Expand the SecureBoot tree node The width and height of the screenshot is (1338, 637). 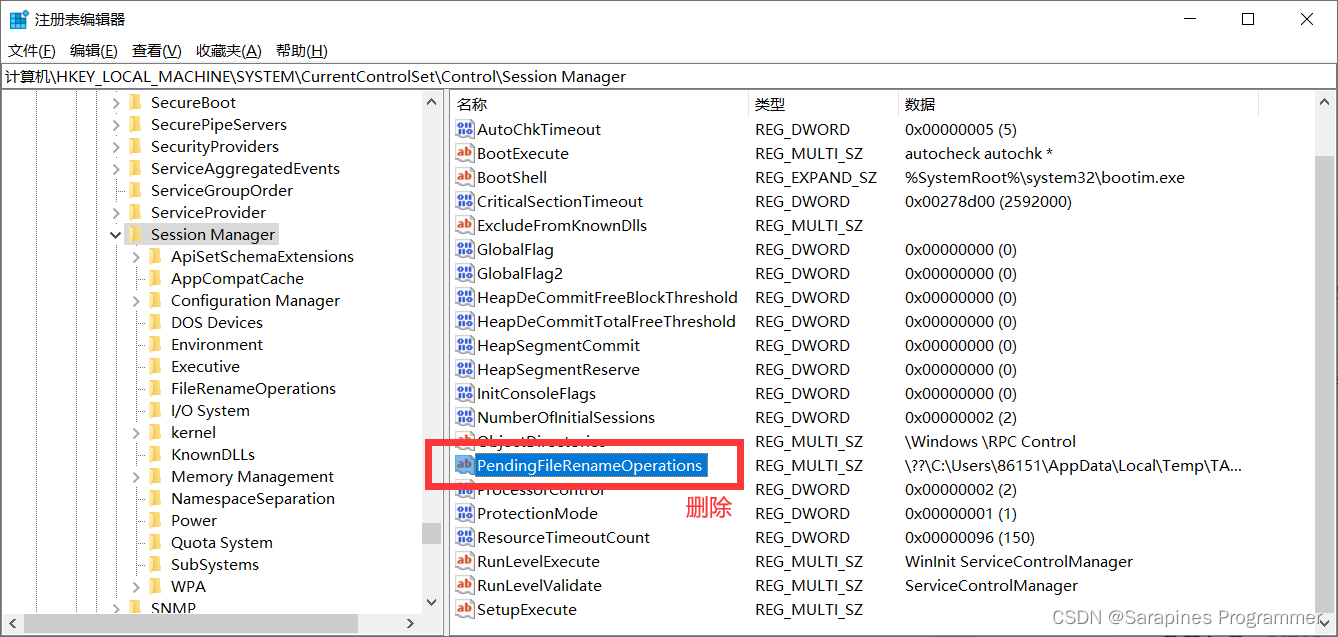(x=116, y=102)
